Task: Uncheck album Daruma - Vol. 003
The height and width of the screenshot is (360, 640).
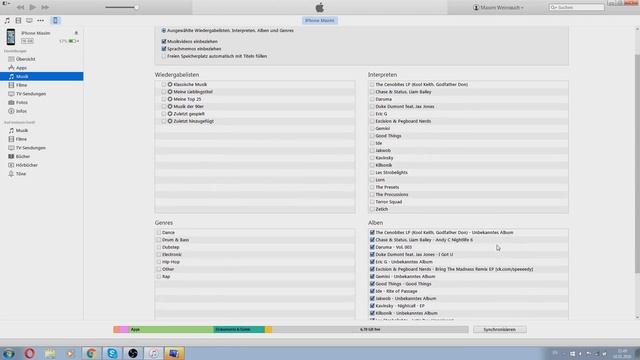Action: pos(372,247)
